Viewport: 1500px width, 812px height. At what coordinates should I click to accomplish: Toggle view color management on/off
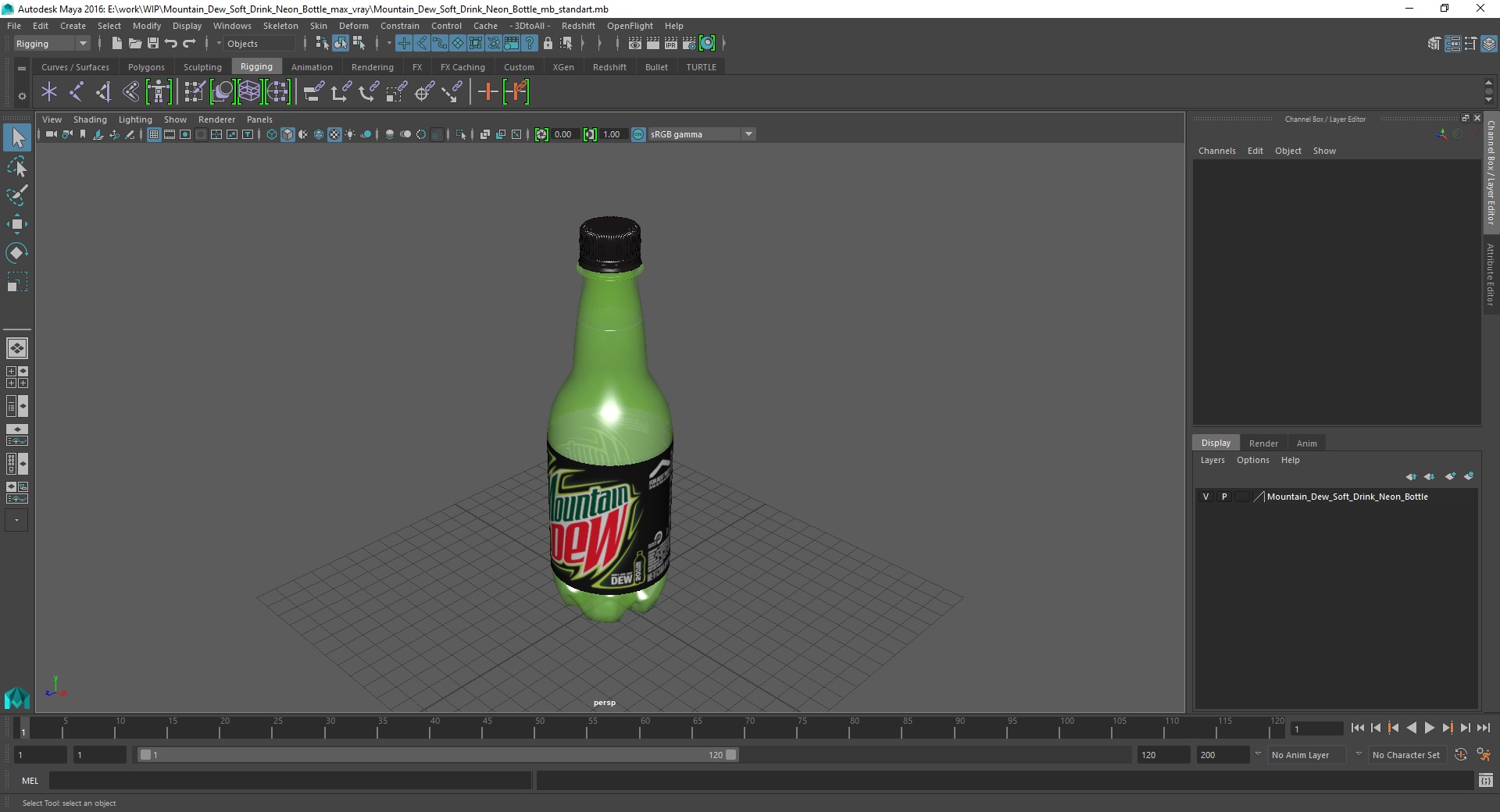click(638, 134)
